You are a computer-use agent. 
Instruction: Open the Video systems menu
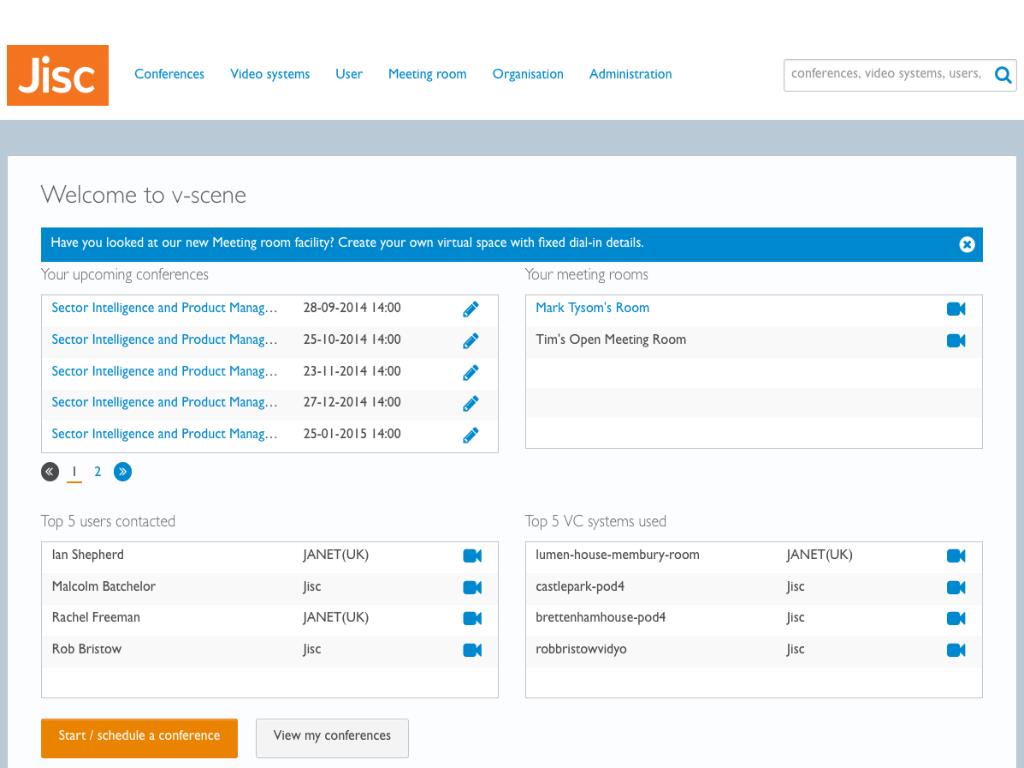(x=270, y=74)
